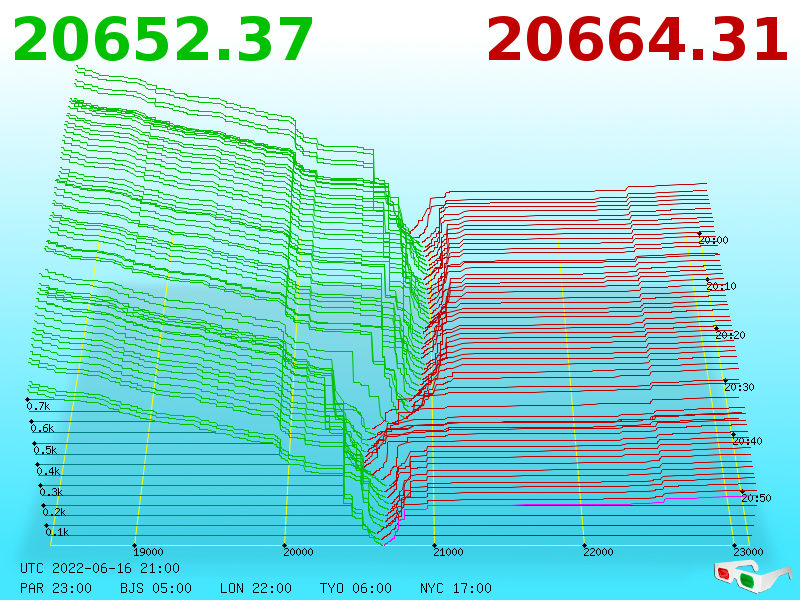
Task: Click the 23000 price axis label
Action: [x=748, y=552]
